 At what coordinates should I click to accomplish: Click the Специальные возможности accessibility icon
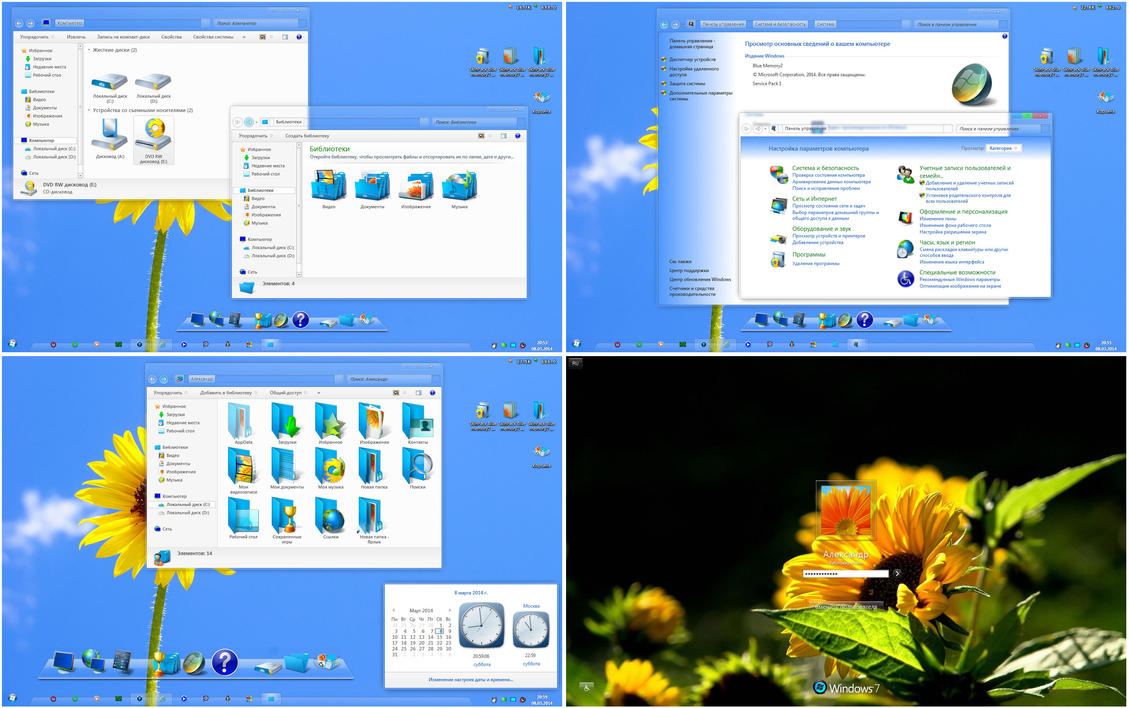(904, 278)
